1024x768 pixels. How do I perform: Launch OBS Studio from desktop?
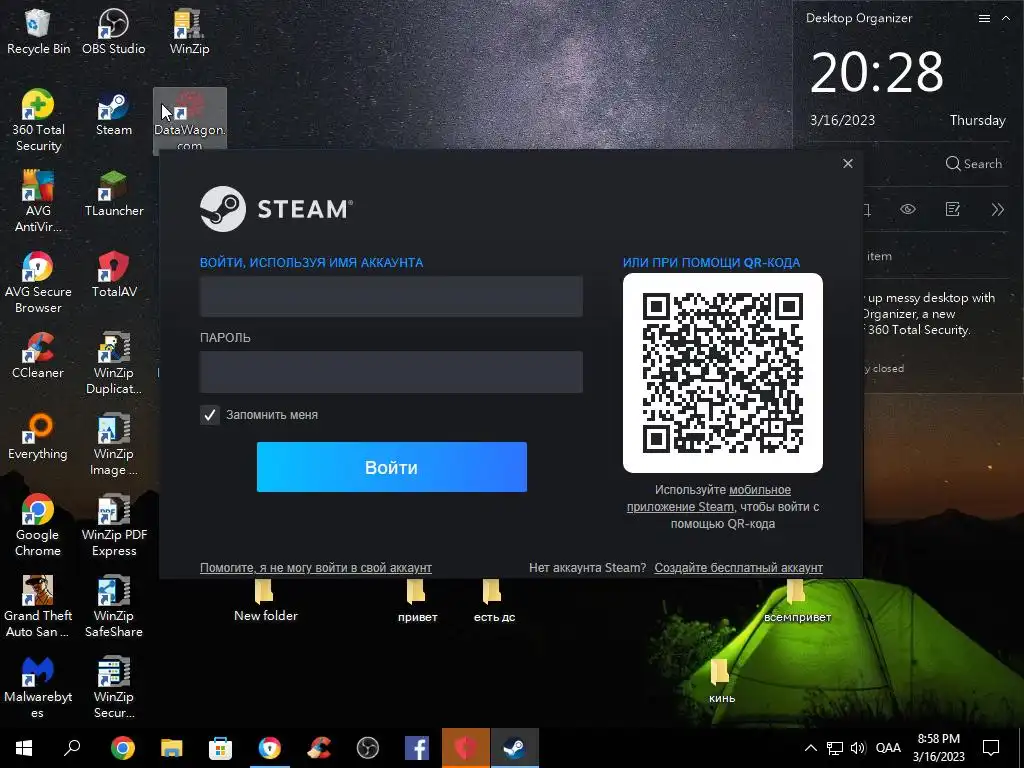pyautogui.click(x=114, y=31)
